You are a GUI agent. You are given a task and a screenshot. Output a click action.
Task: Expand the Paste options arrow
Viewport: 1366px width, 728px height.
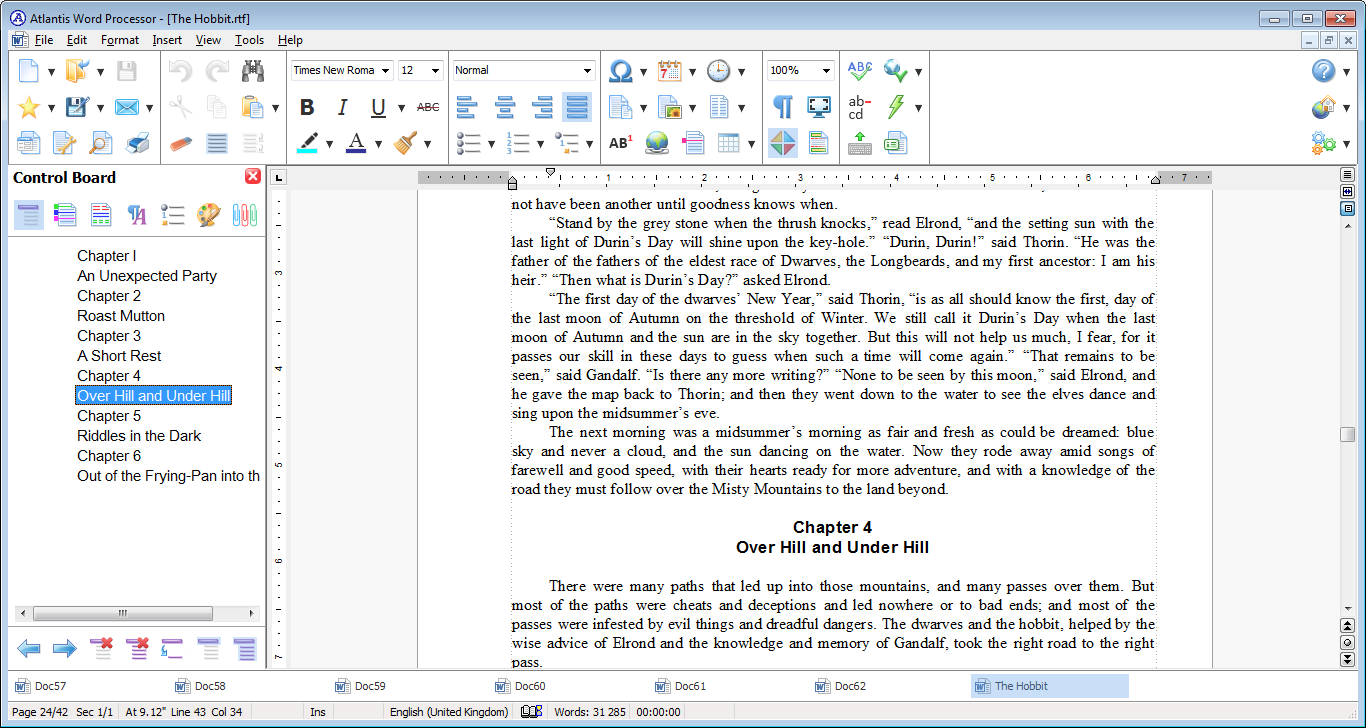tap(275, 108)
